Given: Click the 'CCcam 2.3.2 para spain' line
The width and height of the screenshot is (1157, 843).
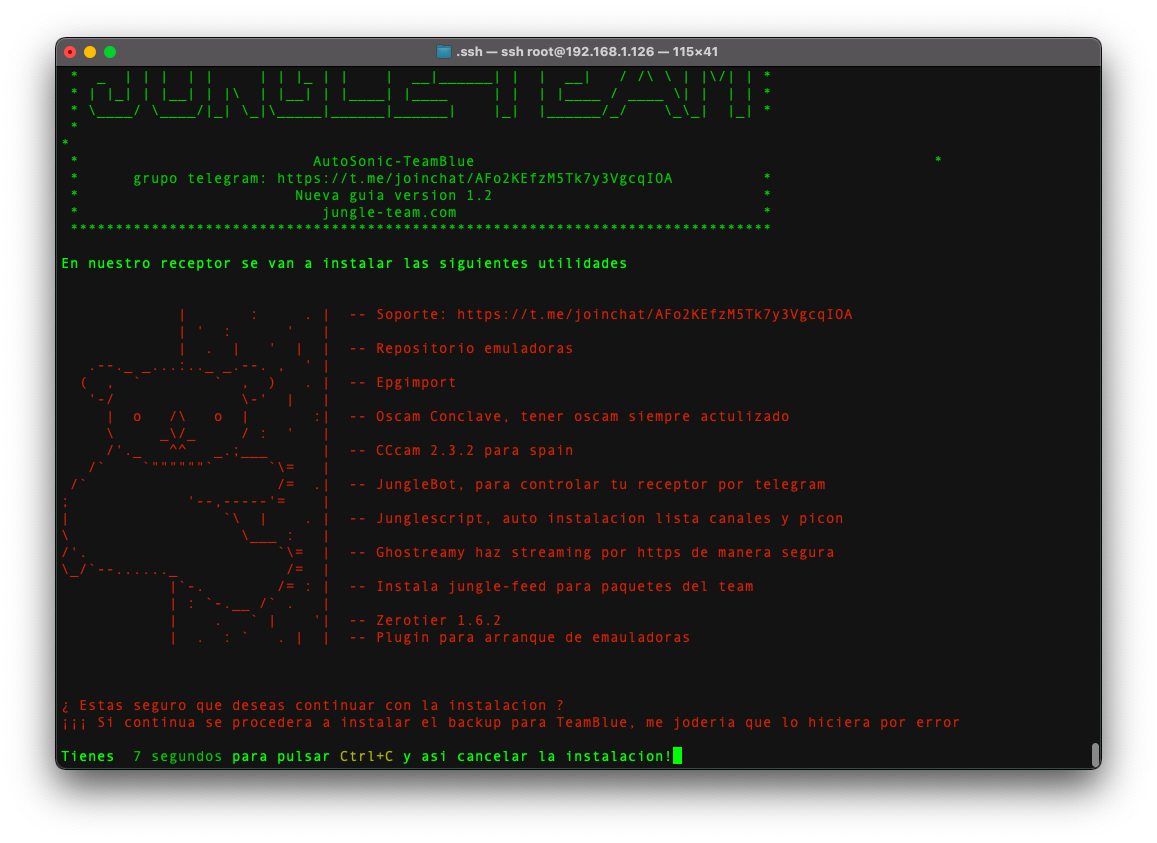Looking at the screenshot, I should point(474,451).
